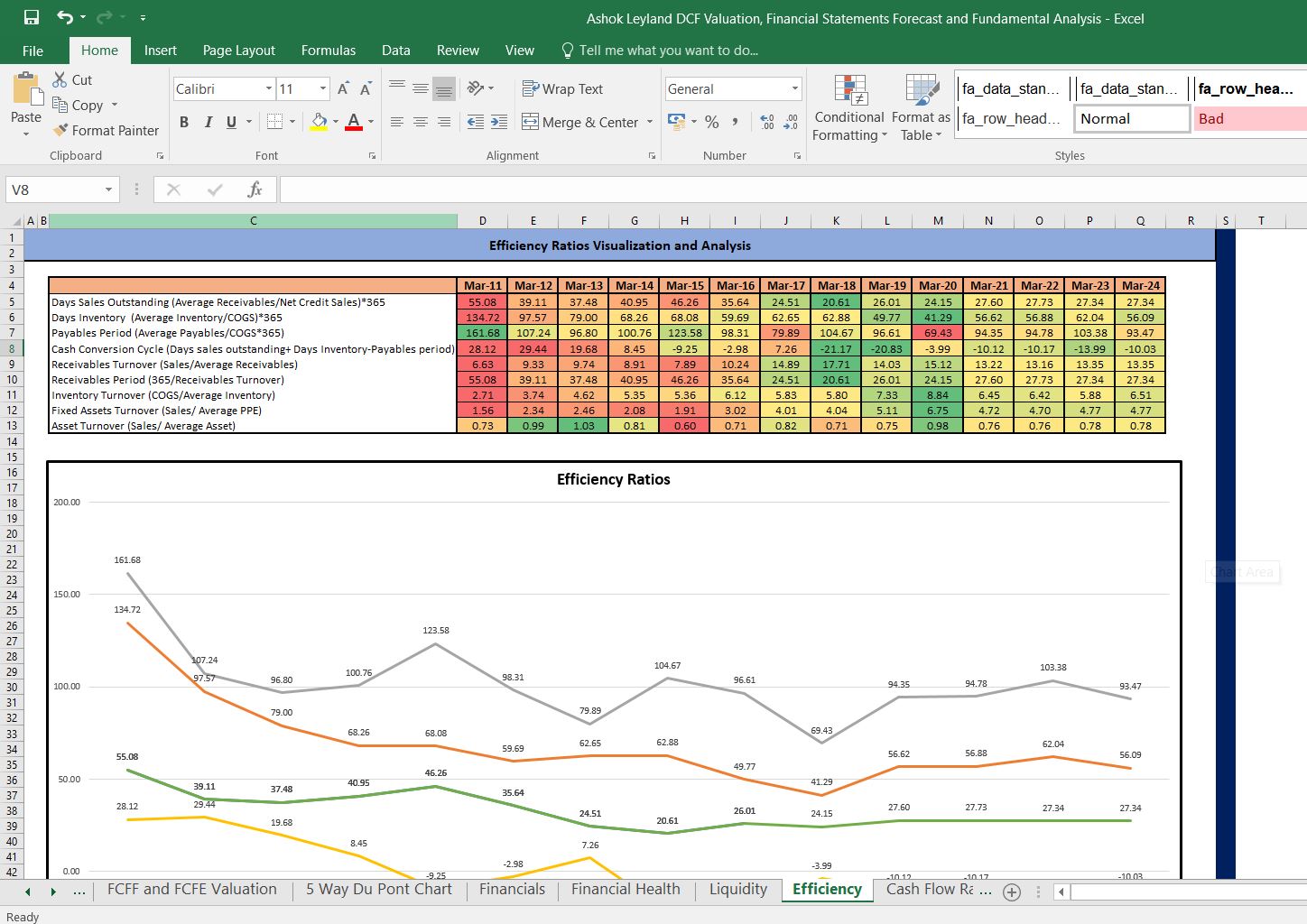The width and height of the screenshot is (1307, 924).
Task: Open the Number Format General dropdown
Action: pyautogui.click(x=795, y=88)
